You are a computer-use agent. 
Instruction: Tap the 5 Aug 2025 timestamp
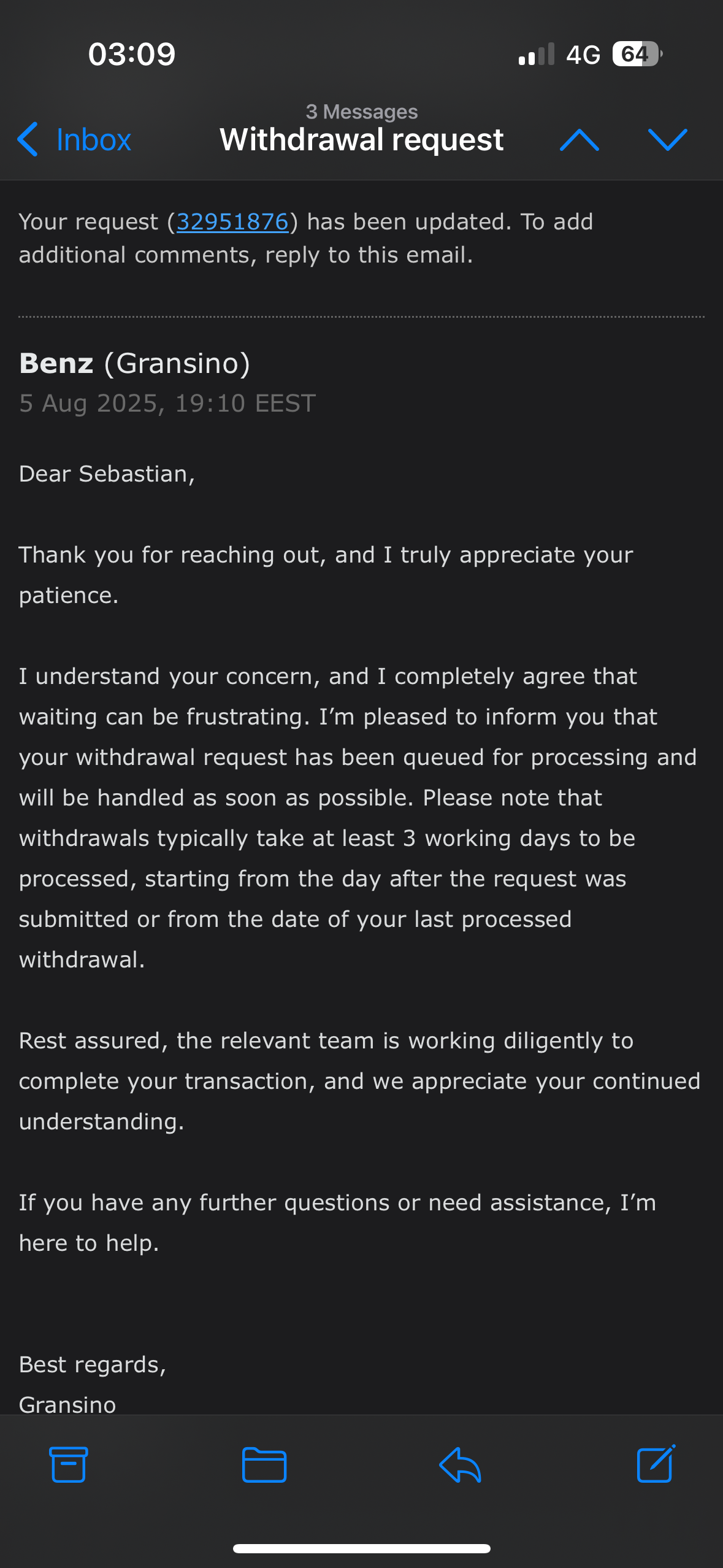pos(167,403)
